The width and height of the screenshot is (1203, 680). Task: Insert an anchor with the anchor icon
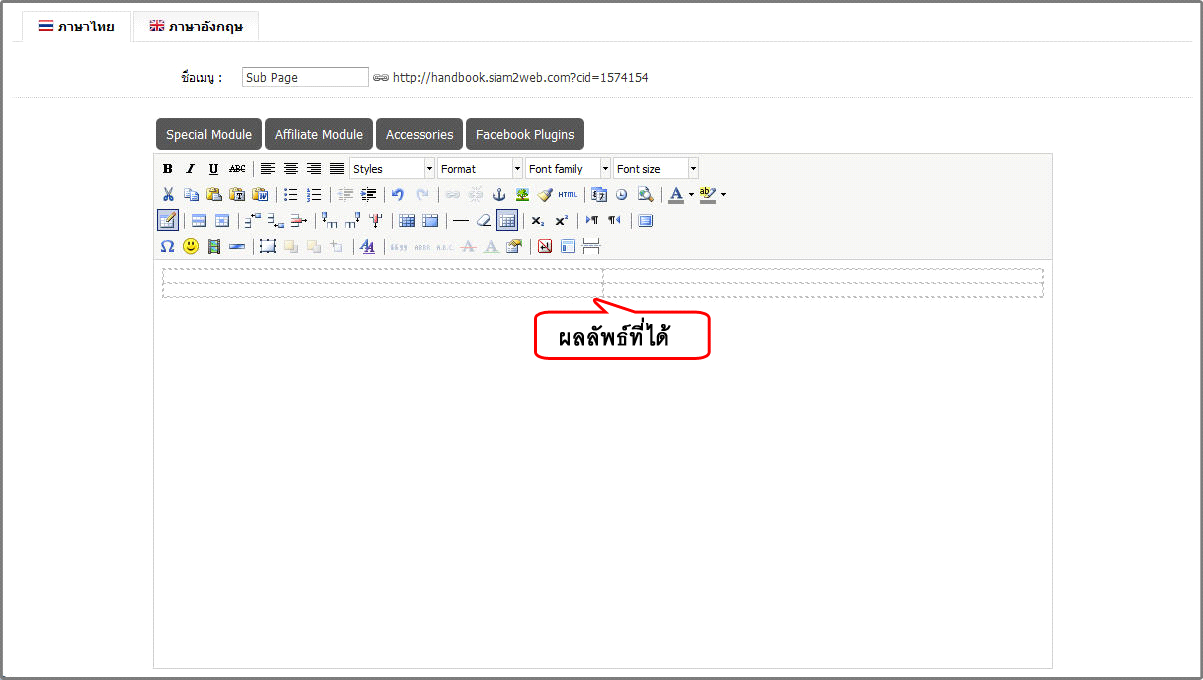(499, 195)
